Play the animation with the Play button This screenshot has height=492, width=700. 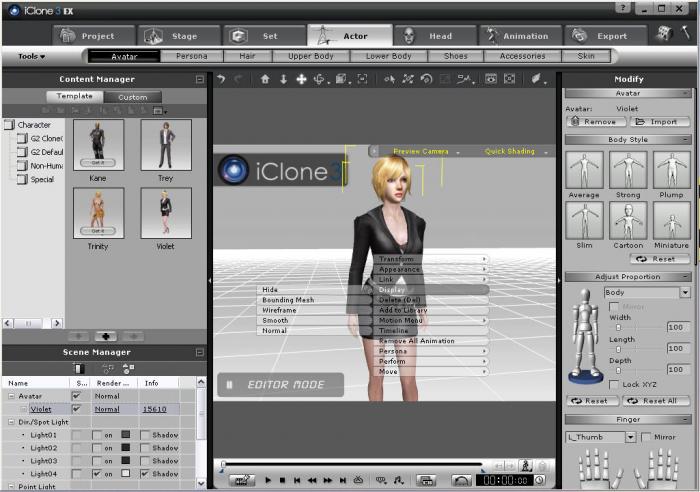[268, 480]
